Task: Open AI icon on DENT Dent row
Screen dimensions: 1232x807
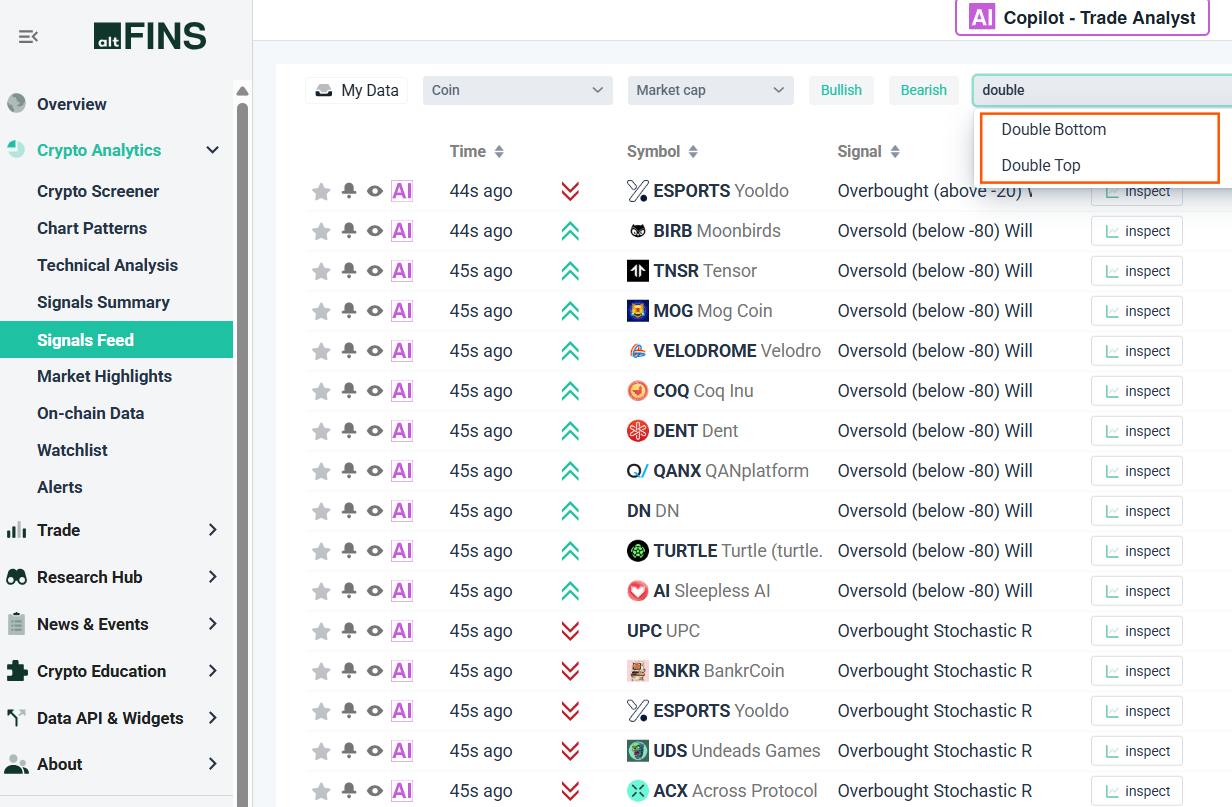Action: pyautogui.click(x=402, y=431)
